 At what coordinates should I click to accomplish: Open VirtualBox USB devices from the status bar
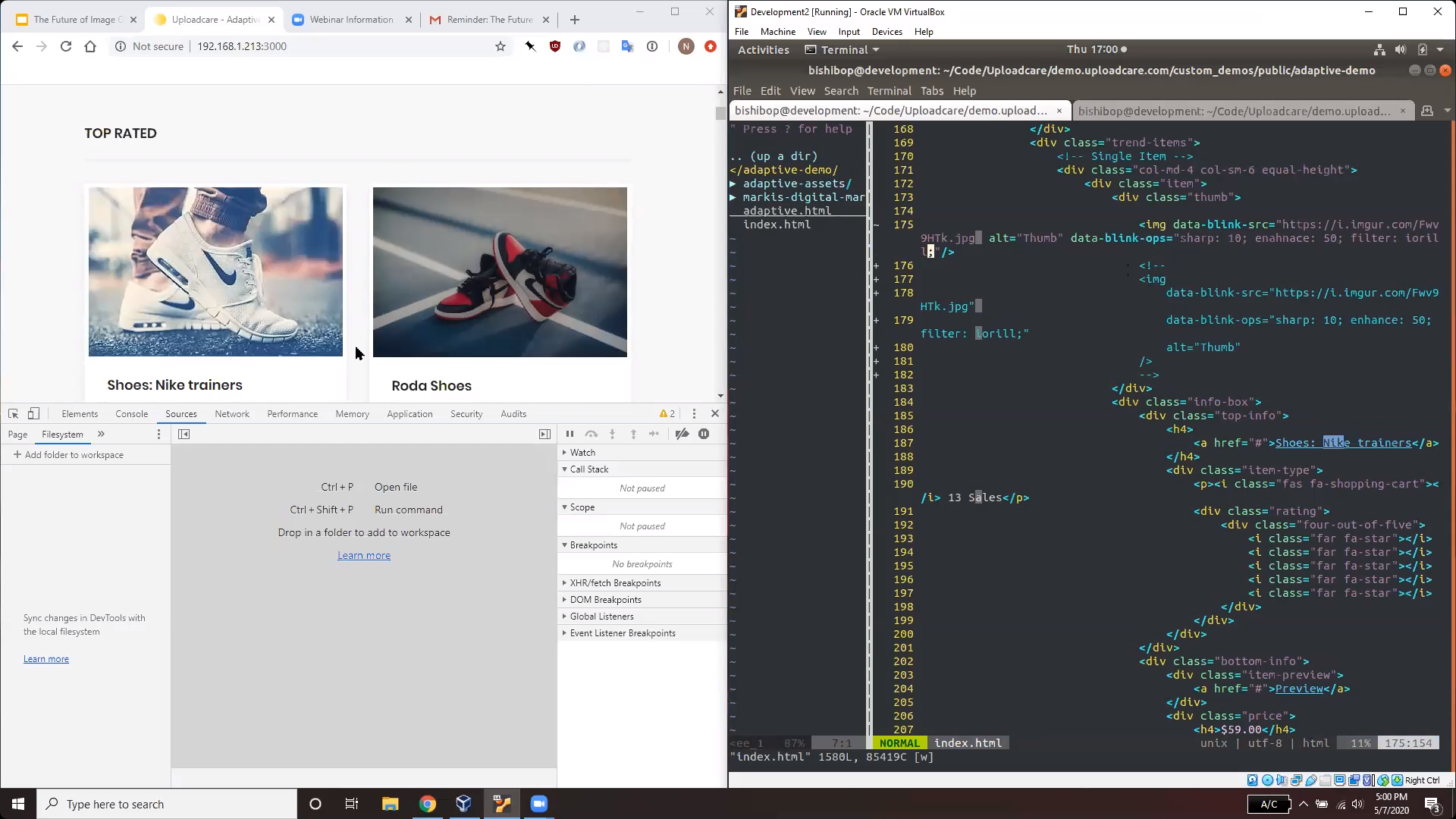coord(1311,780)
